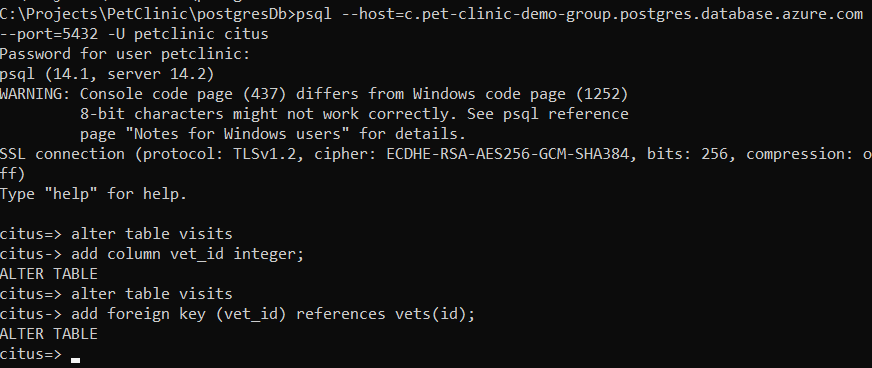Click the last 'ALTER TABLE' result line
872x368 pixels.
coord(49,334)
